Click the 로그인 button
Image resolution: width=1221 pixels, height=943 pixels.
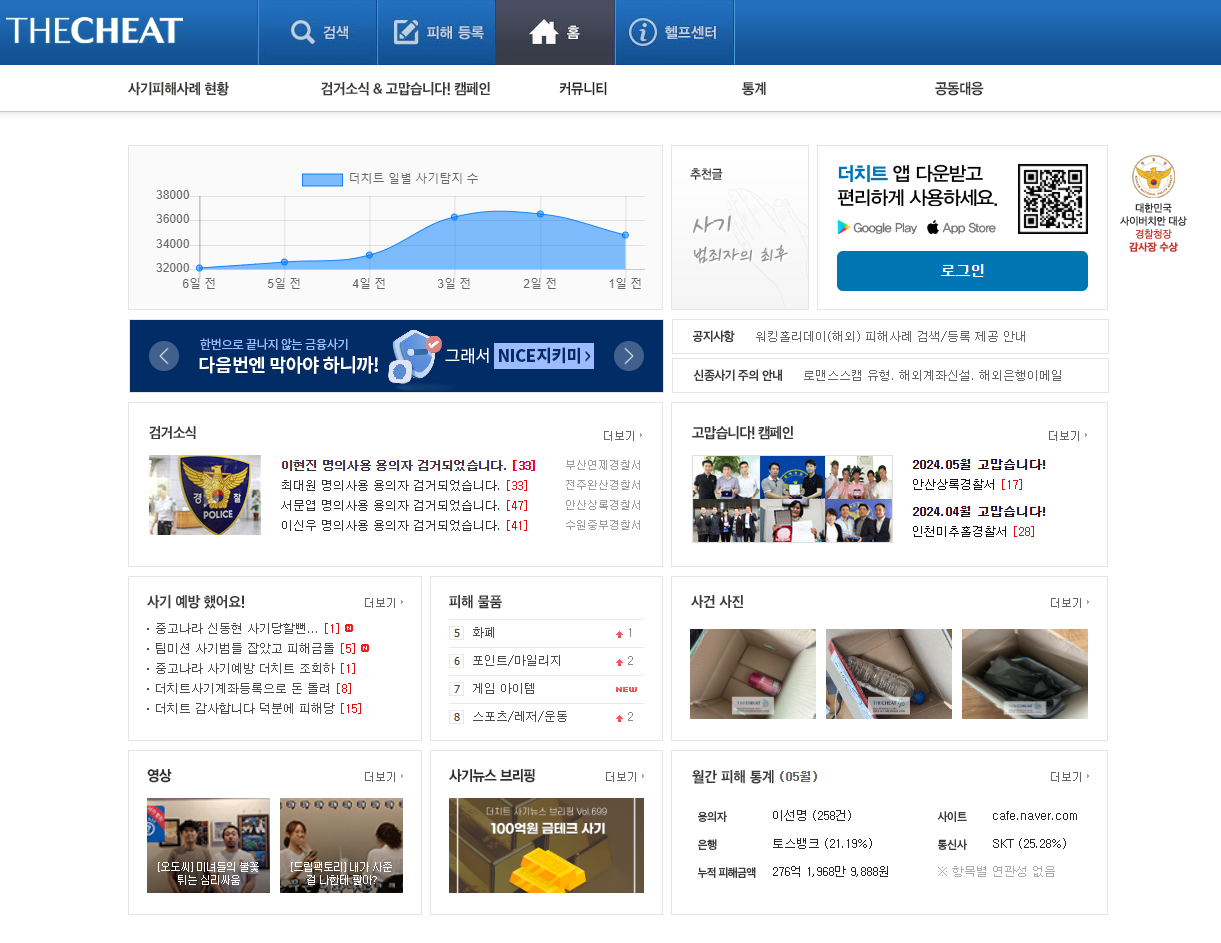pos(962,271)
